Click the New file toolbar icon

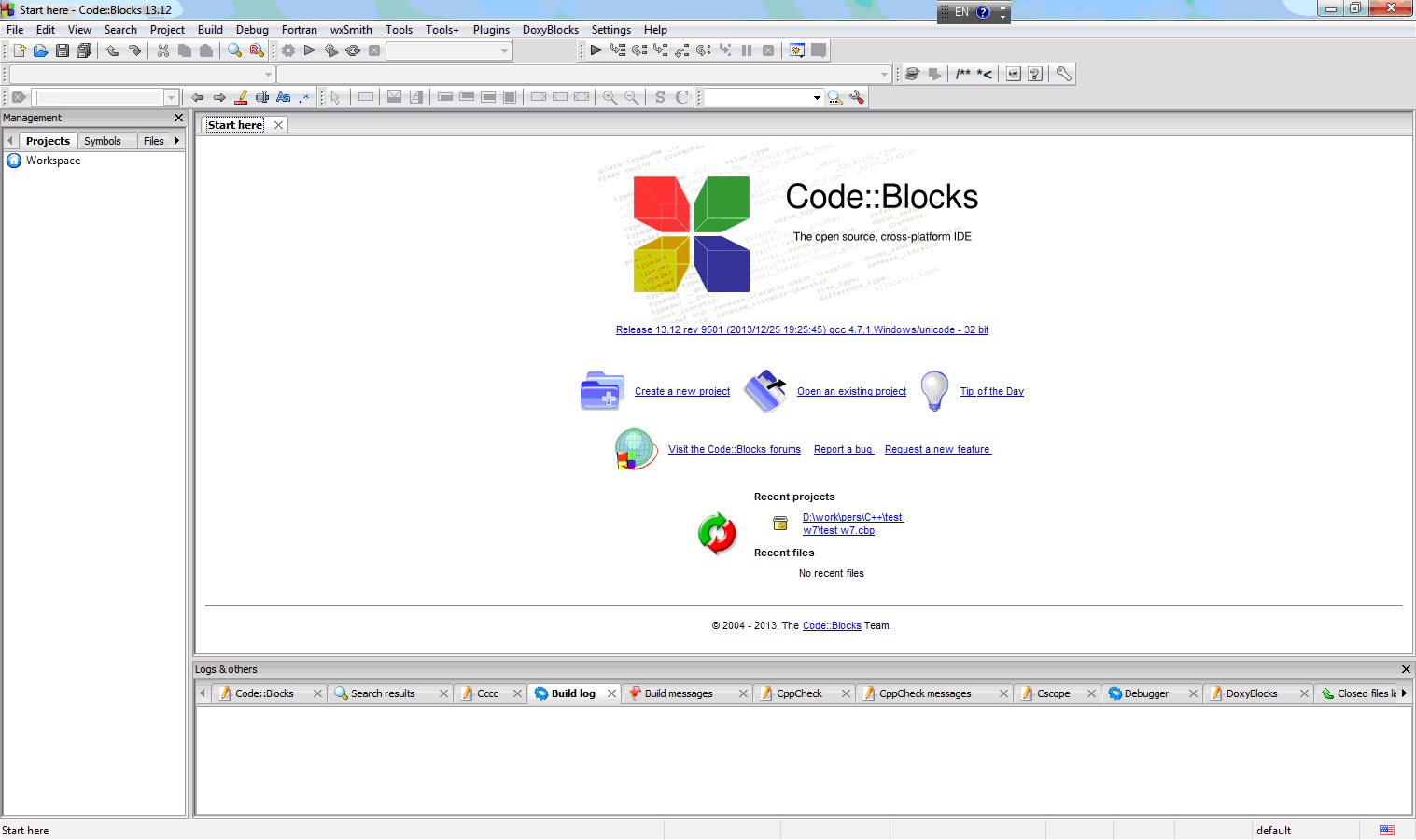click(x=19, y=50)
